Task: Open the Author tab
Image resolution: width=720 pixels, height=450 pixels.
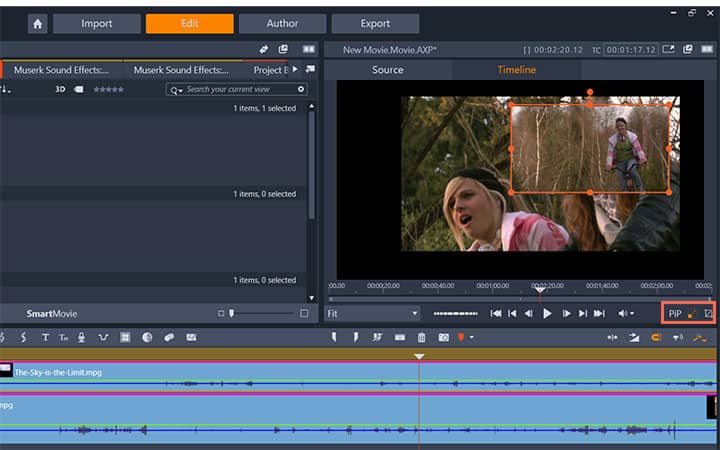Action: (x=282, y=24)
